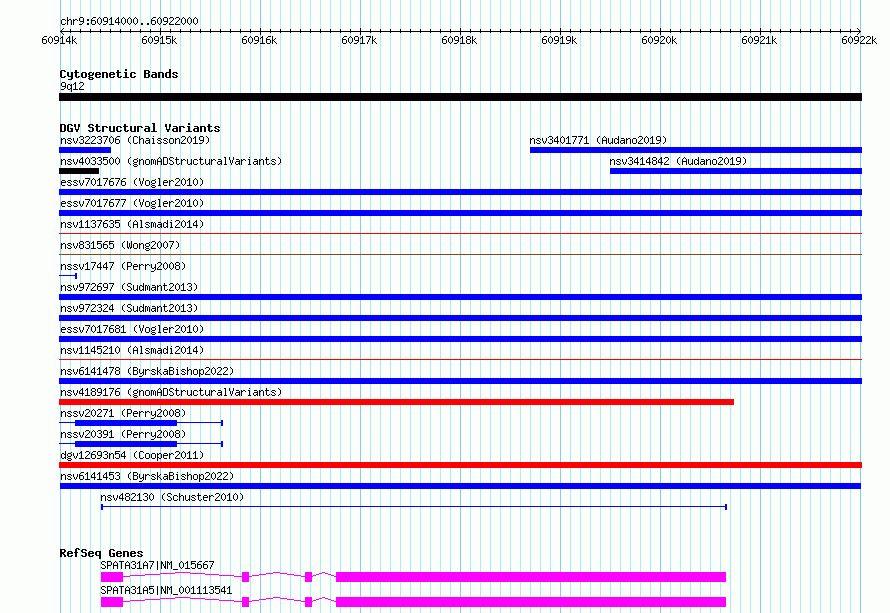Click the large last exon of SPATA31A7
This screenshot has width=890, height=613.
tap(531, 577)
